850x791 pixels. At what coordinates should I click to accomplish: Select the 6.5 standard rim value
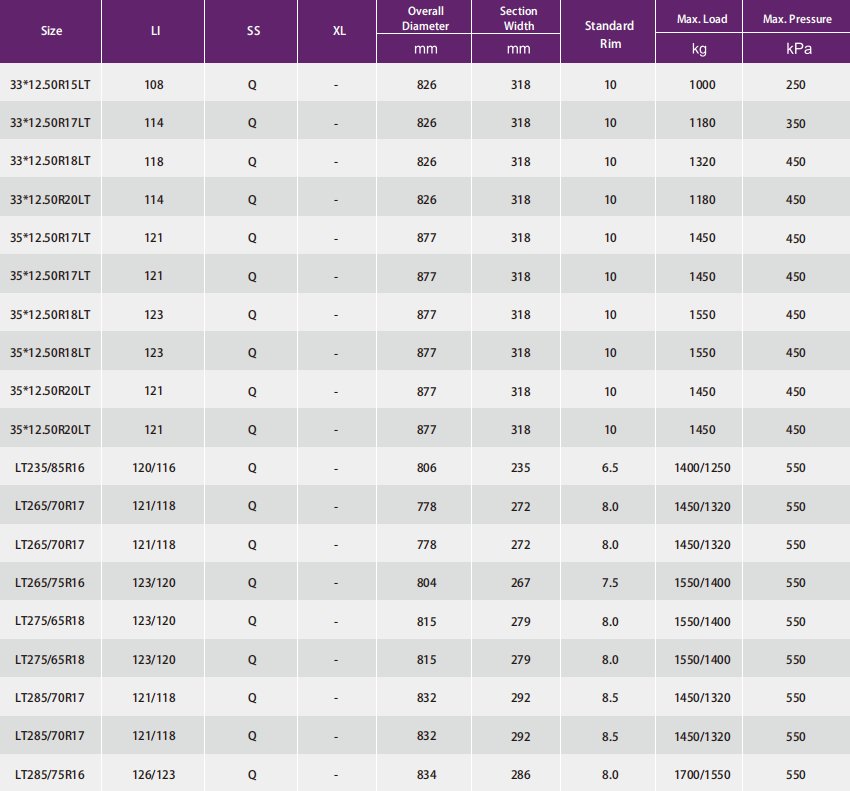(x=610, y=468)
